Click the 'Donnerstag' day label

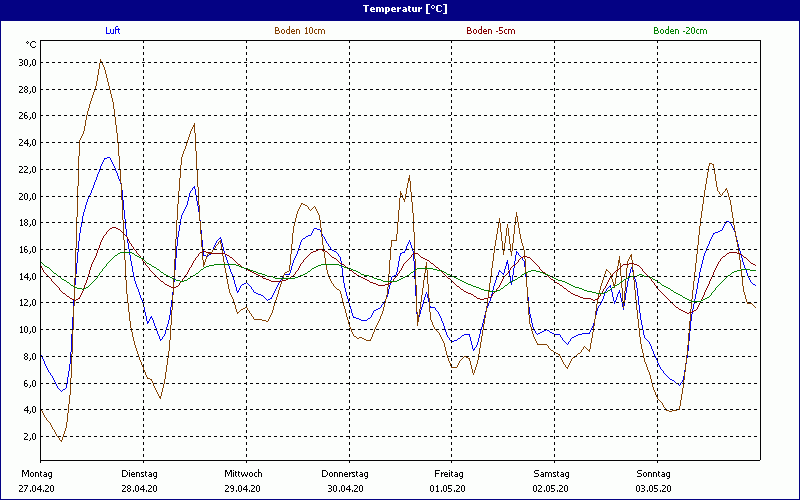[345, 474]
